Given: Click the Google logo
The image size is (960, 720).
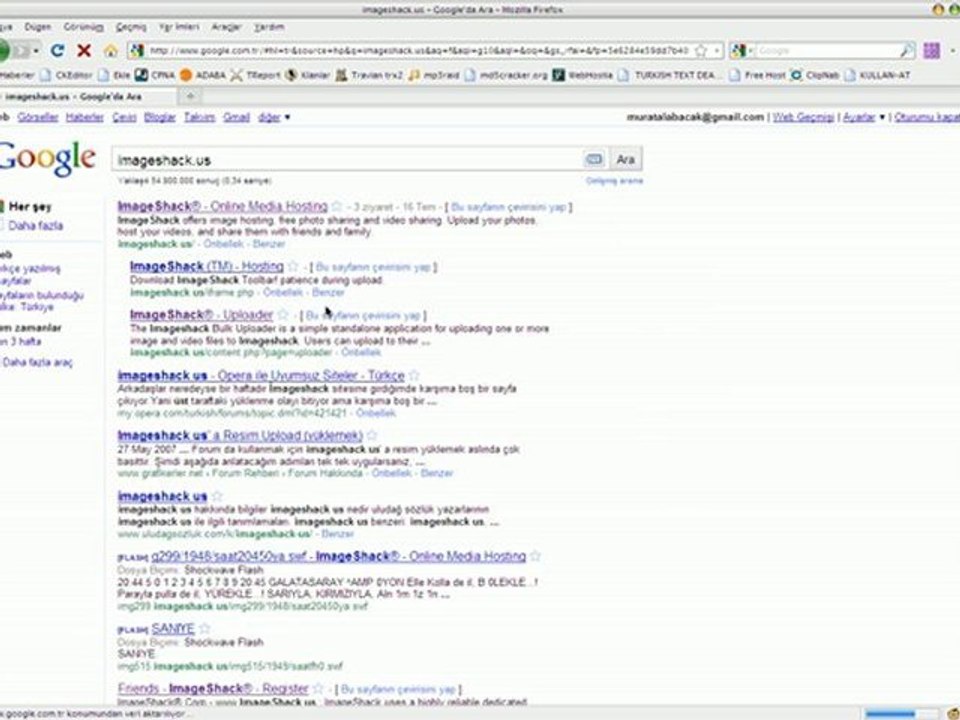Looking at the screenshot, I should click(47, 158).
